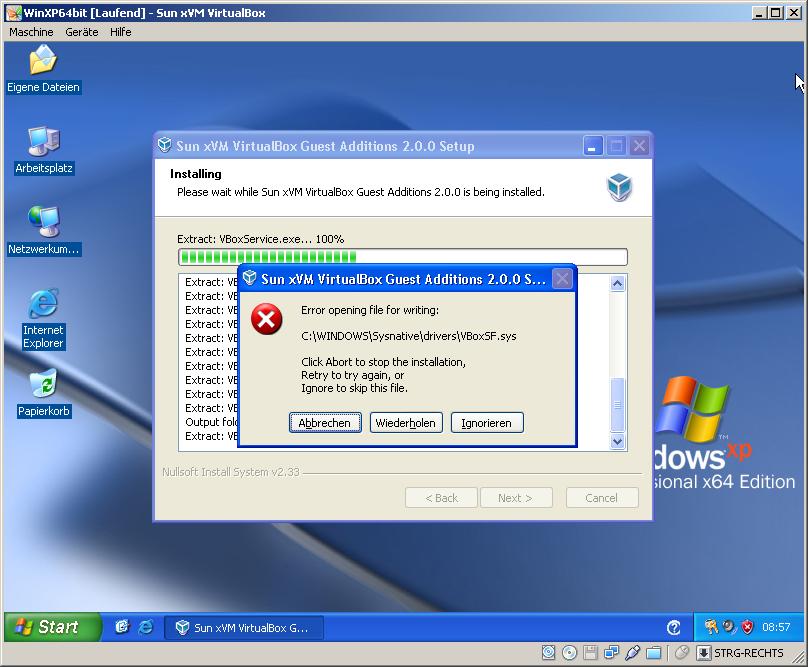Click the hard disk activity indicator icon
808x667 pixels.
549,653
